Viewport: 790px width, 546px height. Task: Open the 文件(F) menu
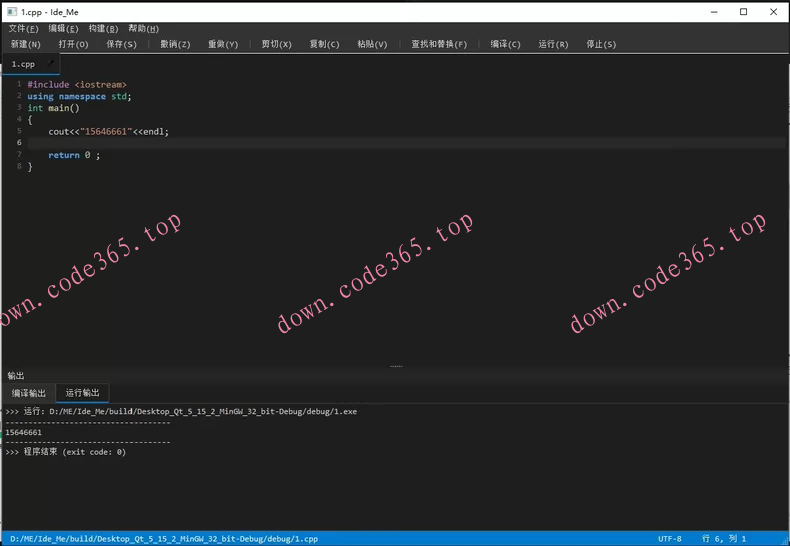(x=24, y=29)
